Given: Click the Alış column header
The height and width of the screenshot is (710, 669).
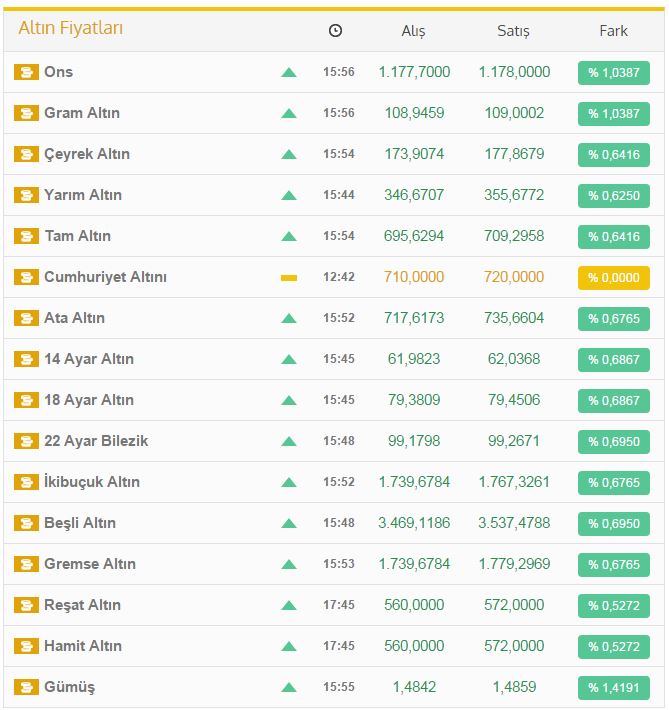Looking at the screenshot, I should [413, 31].
